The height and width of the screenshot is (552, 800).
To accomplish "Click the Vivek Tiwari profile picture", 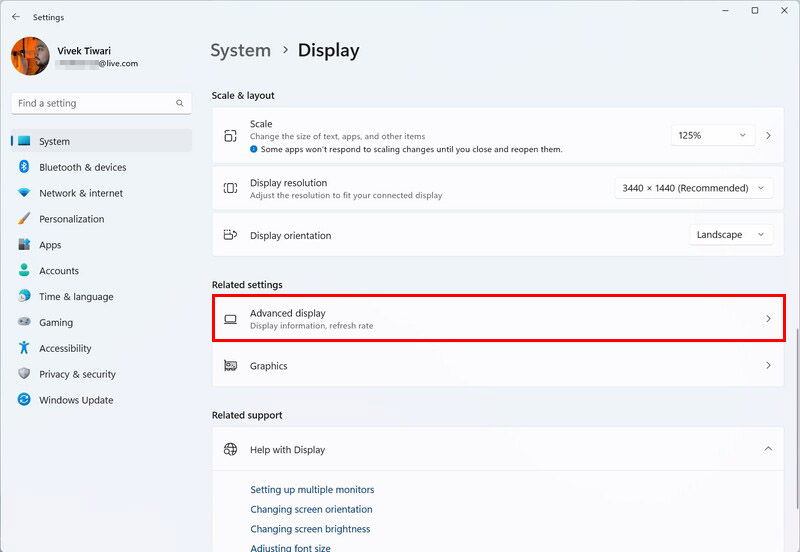I will pyautogui.click(x=30, y=56).
